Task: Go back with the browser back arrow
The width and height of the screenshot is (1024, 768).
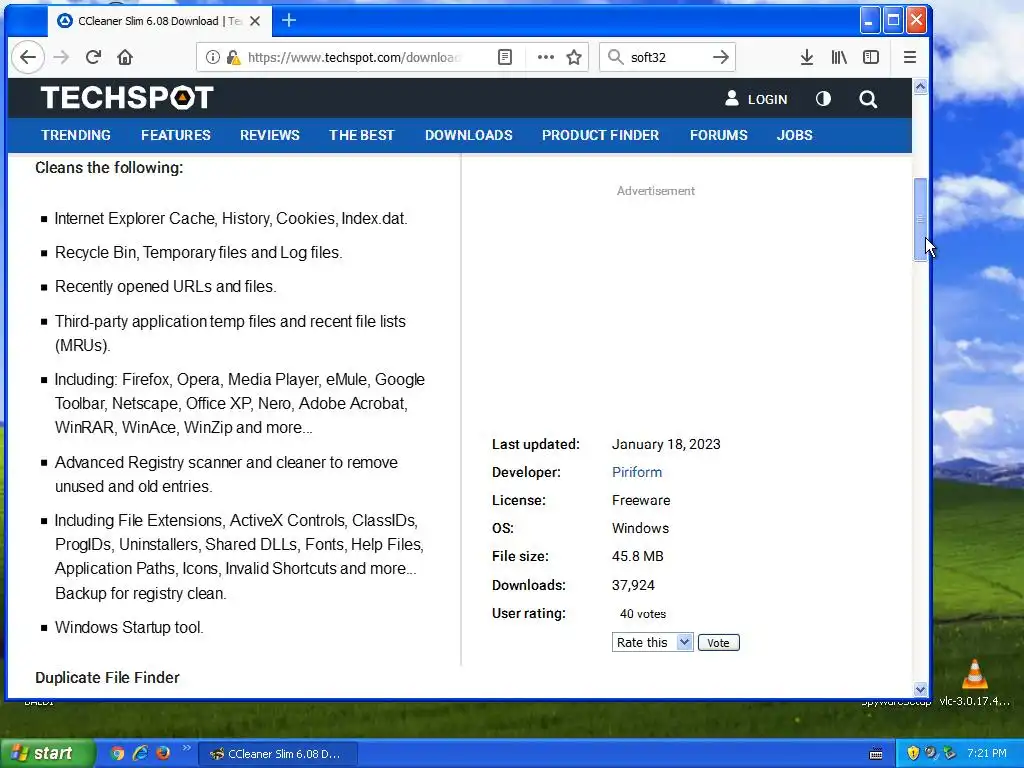Action: 27,57
